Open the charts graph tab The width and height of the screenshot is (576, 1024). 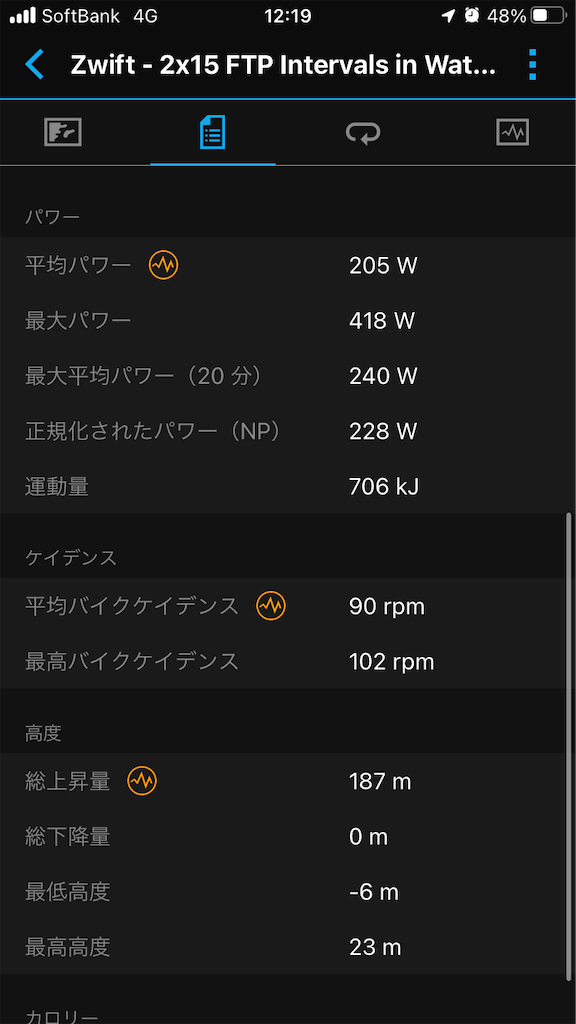pos(513,132)
